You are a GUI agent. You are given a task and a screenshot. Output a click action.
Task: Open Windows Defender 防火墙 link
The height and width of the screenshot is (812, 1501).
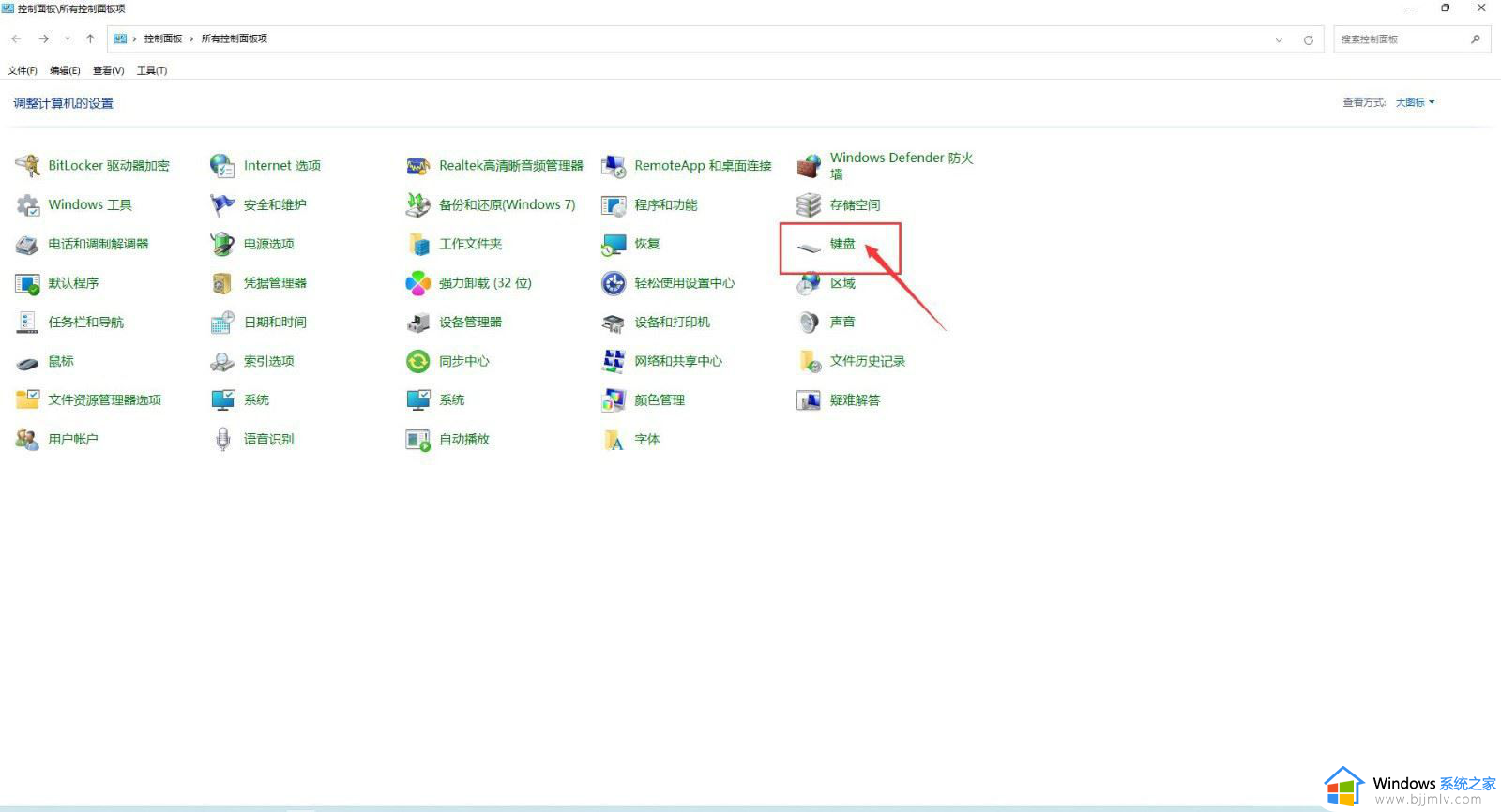[x=902, y=166]
